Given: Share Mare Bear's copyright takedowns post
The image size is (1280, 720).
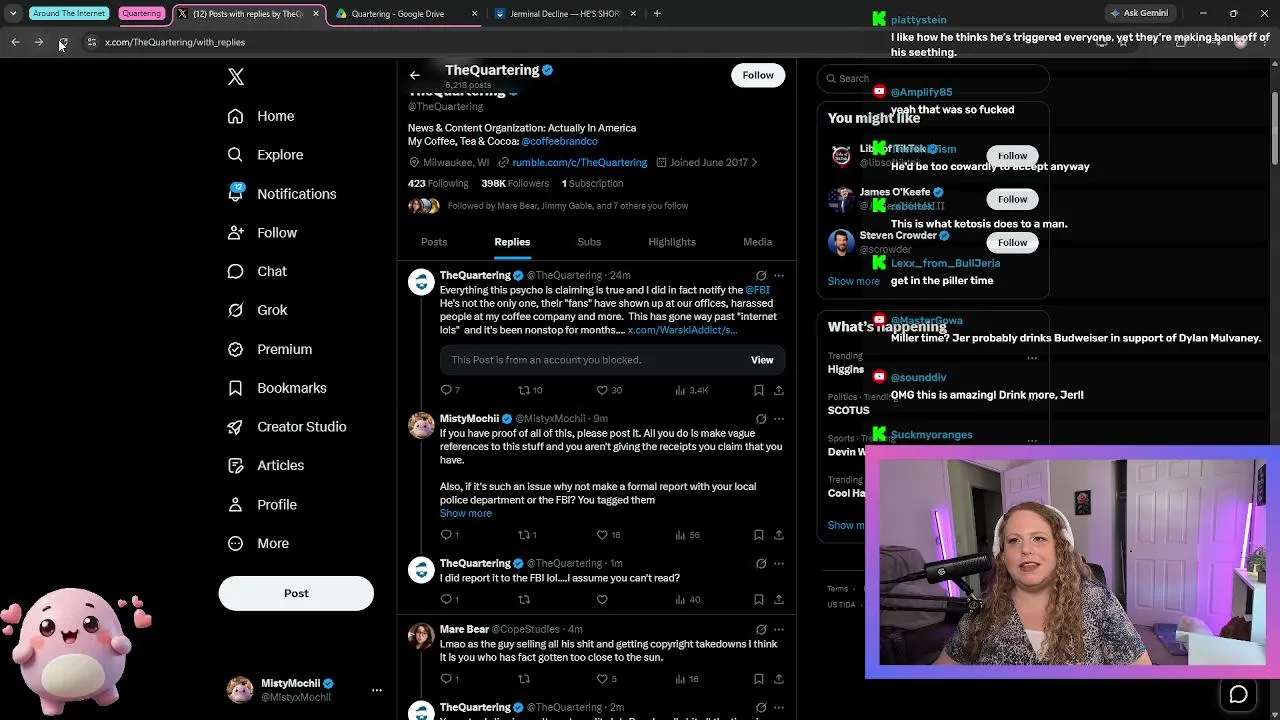Looking at the screenshot, I should pos(779,679).
